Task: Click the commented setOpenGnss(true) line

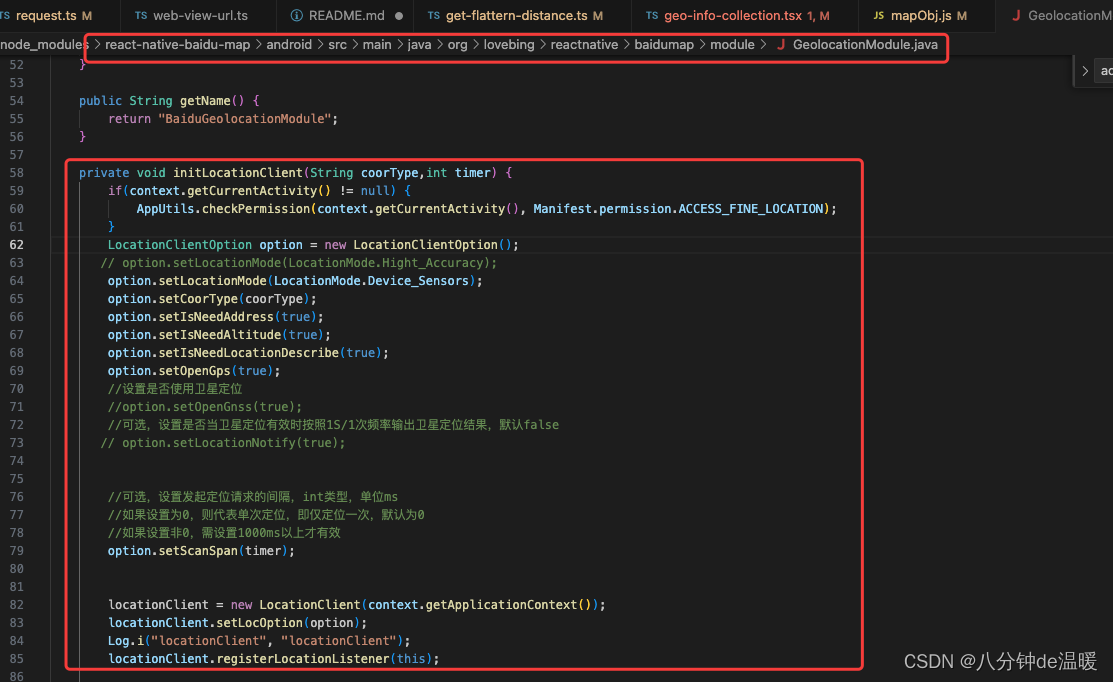Action: point(205,407)
